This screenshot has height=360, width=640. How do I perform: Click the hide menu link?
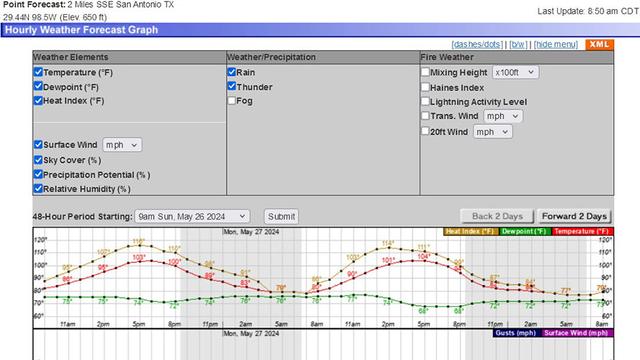[x=556, y=44]
